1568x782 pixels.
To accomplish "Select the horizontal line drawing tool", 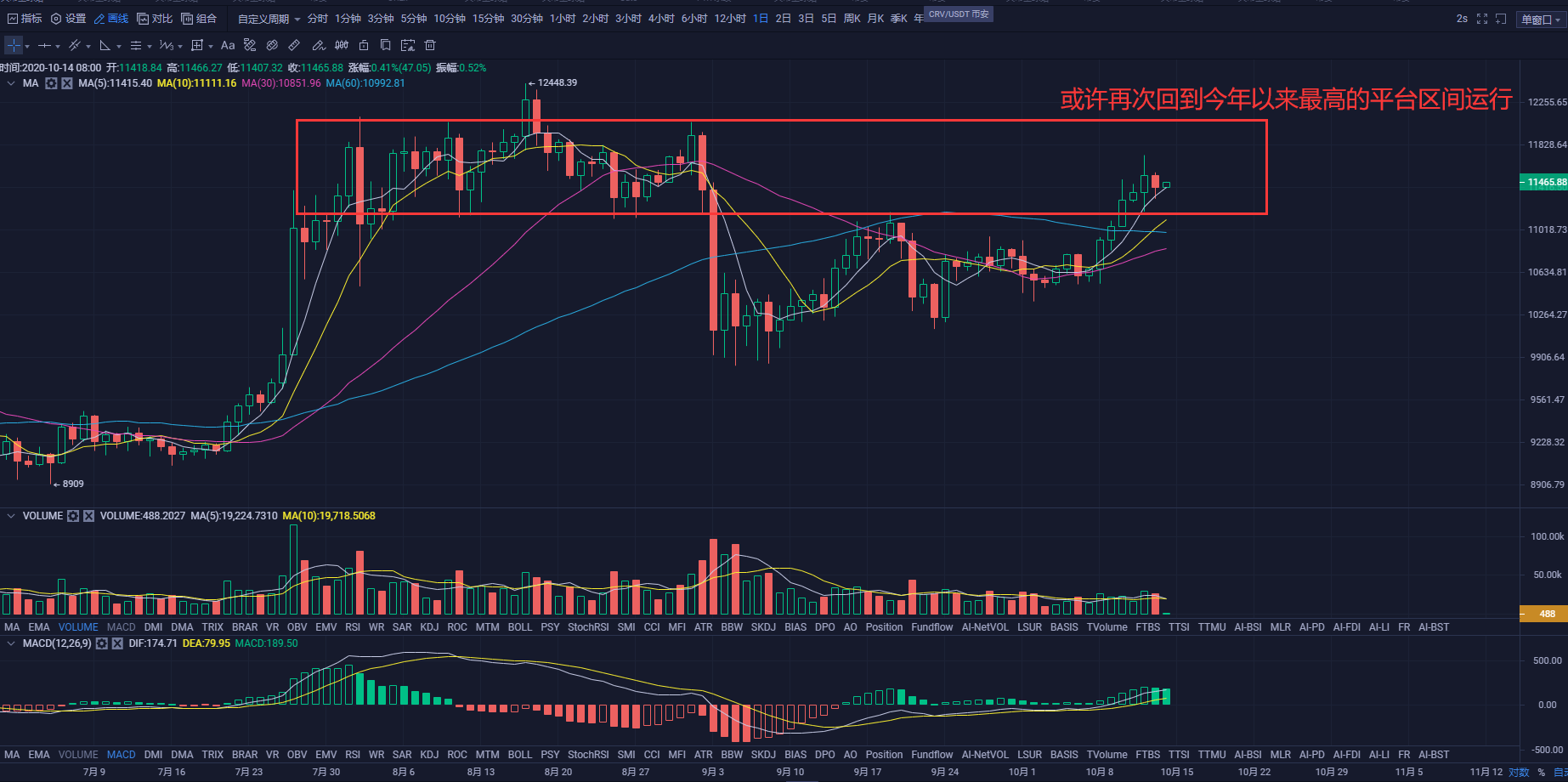I will click(44, 45).
